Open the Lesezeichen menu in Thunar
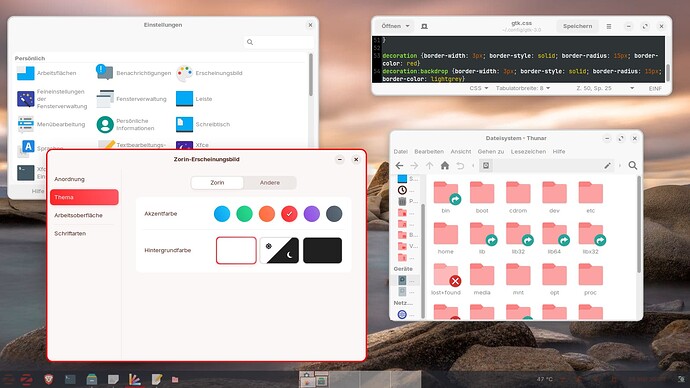690x388 pixels. coord(528,151)
